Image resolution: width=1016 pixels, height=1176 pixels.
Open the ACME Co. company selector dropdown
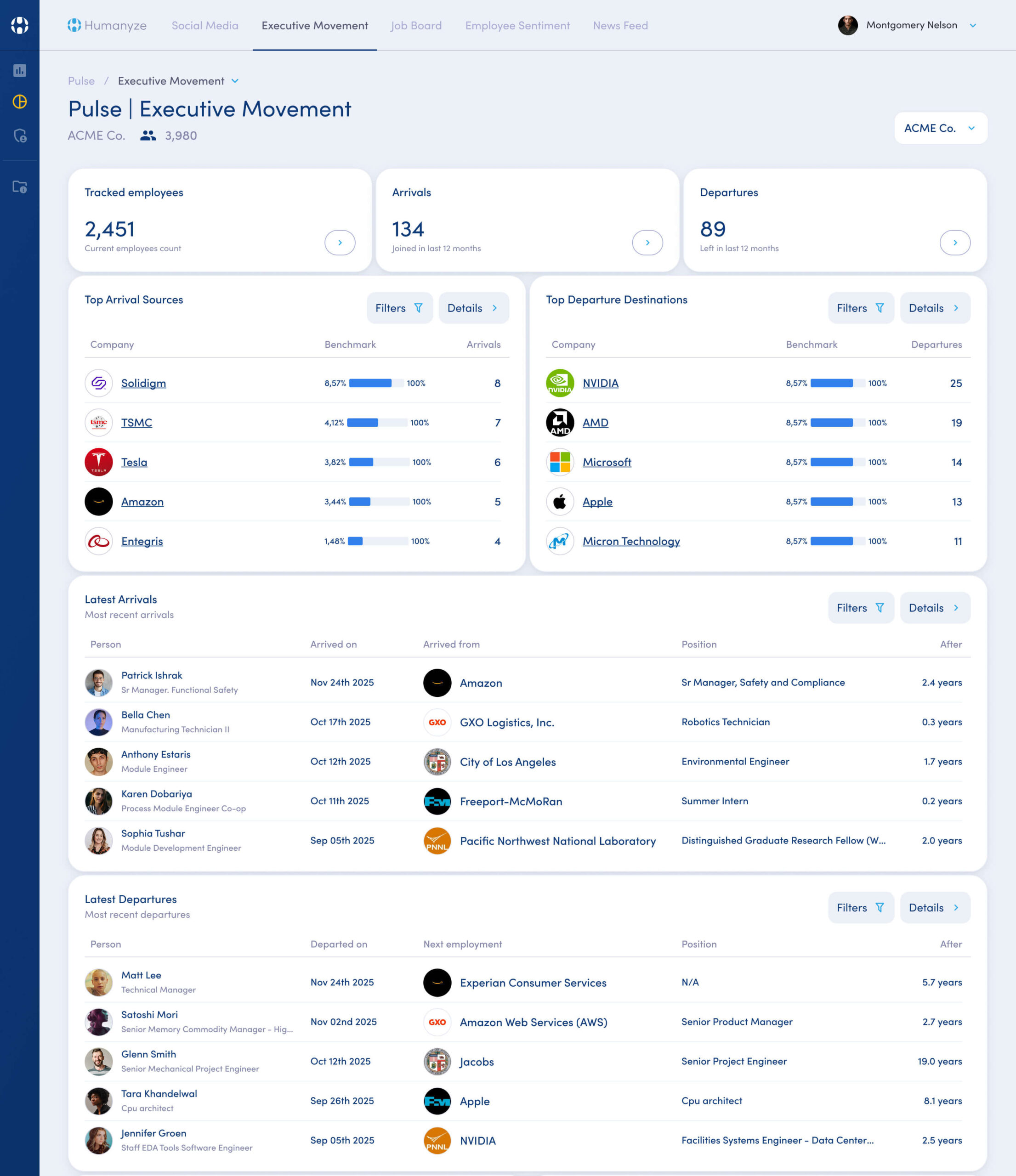(941, 128)
